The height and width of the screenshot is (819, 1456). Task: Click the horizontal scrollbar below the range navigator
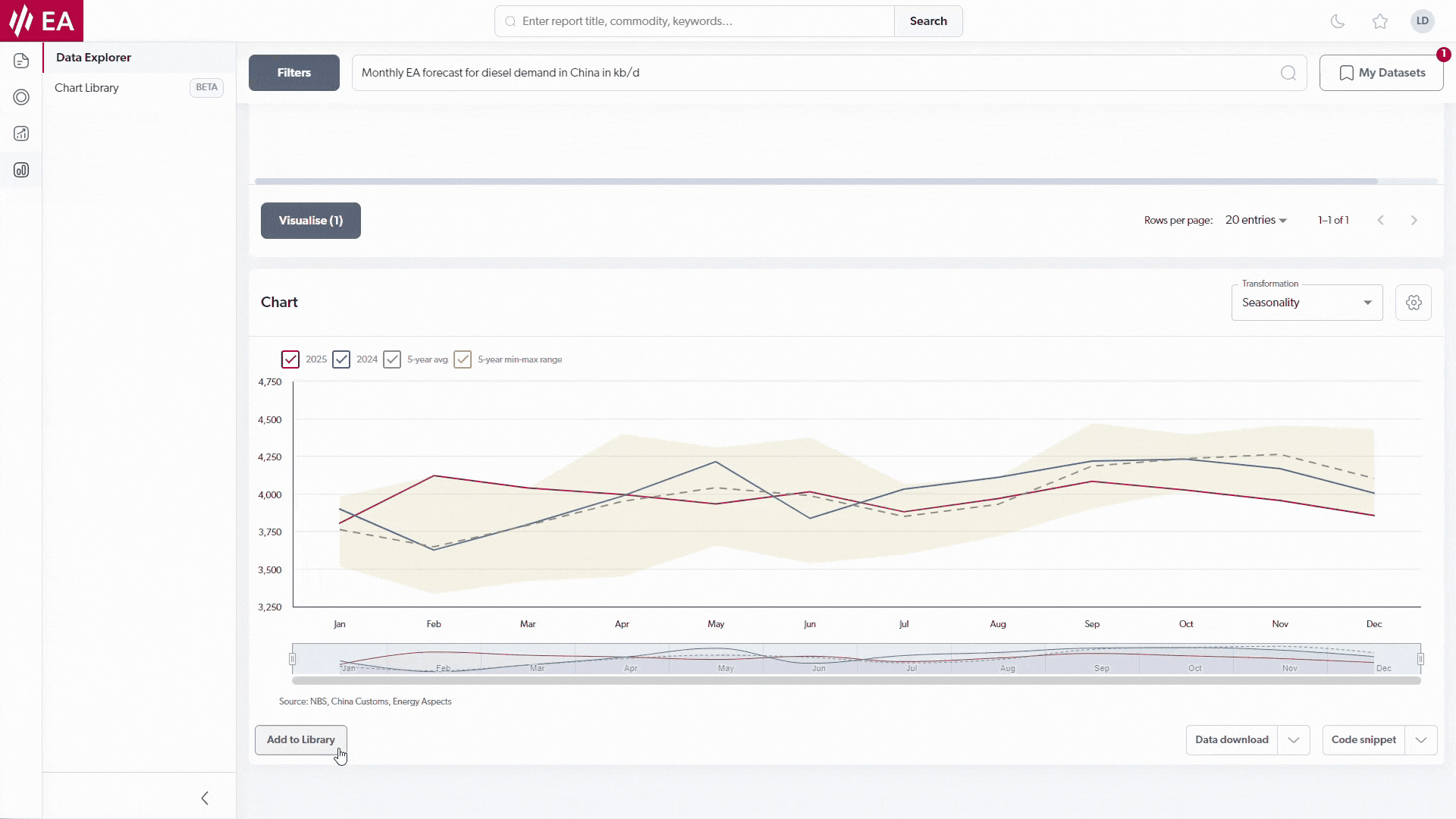[856, 681]
